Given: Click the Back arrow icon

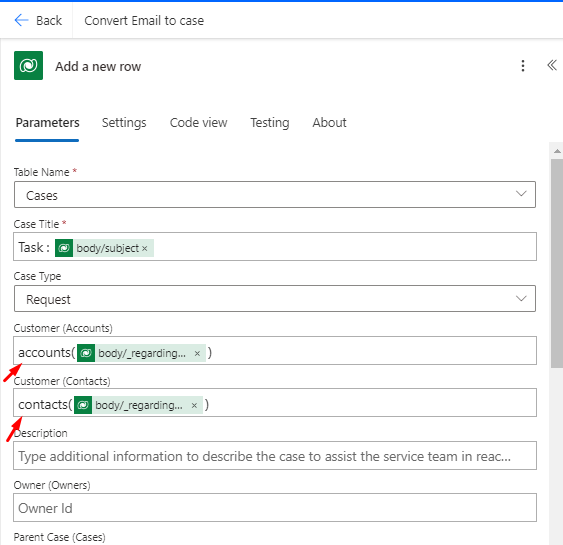Looking at the screenshot, I should pos(21,20).
